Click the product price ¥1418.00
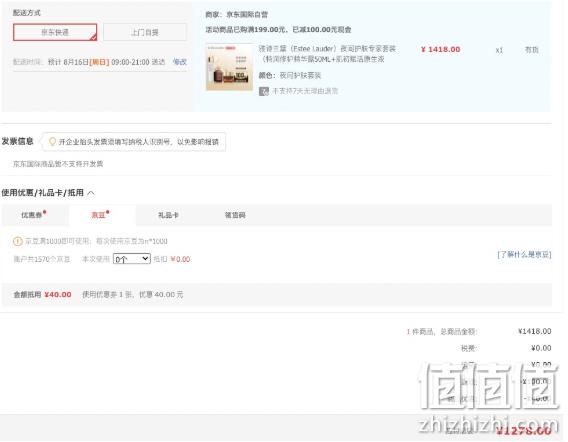Screen dimensions: 568x442 pos(440,49)
